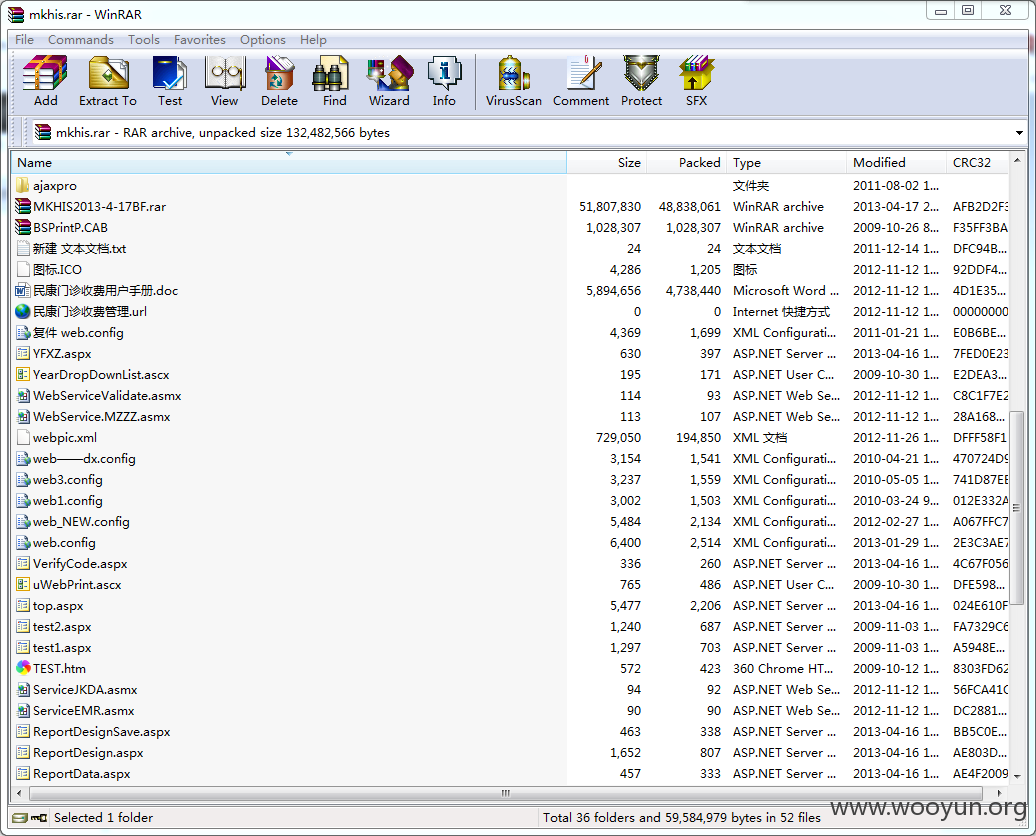Select ServiceJKDA.asmx file
The image size is (1036, 836).
85,689
